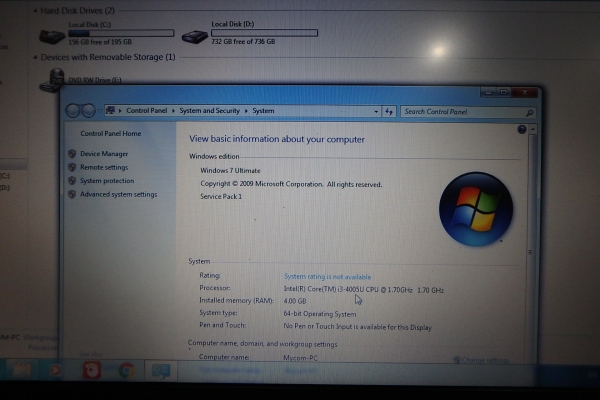Go to Control Panel Home

(111, 133)
